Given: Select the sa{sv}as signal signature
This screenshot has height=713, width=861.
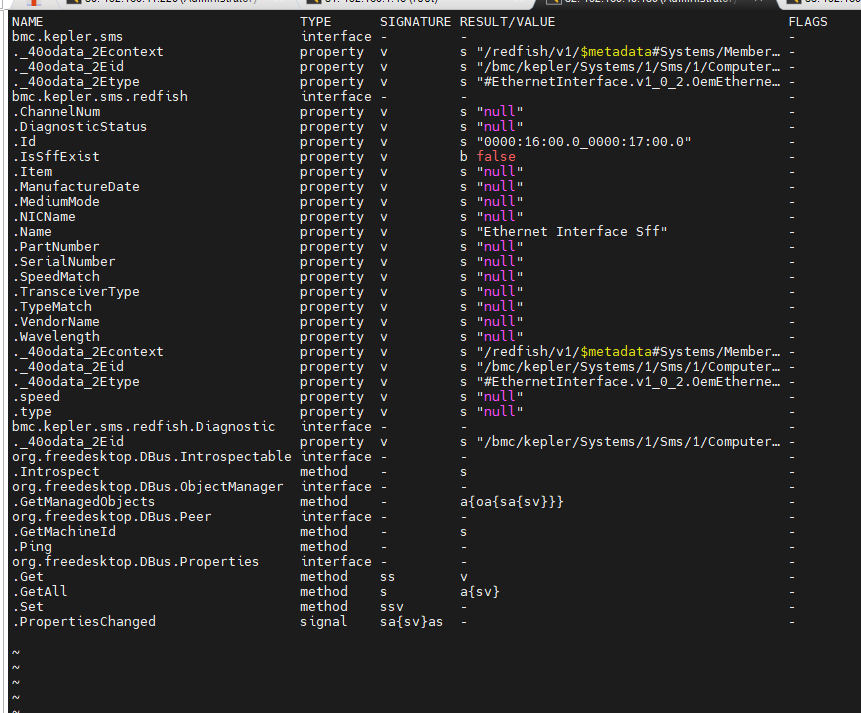Looking at the screenshot, I should (x=411, y=622).
